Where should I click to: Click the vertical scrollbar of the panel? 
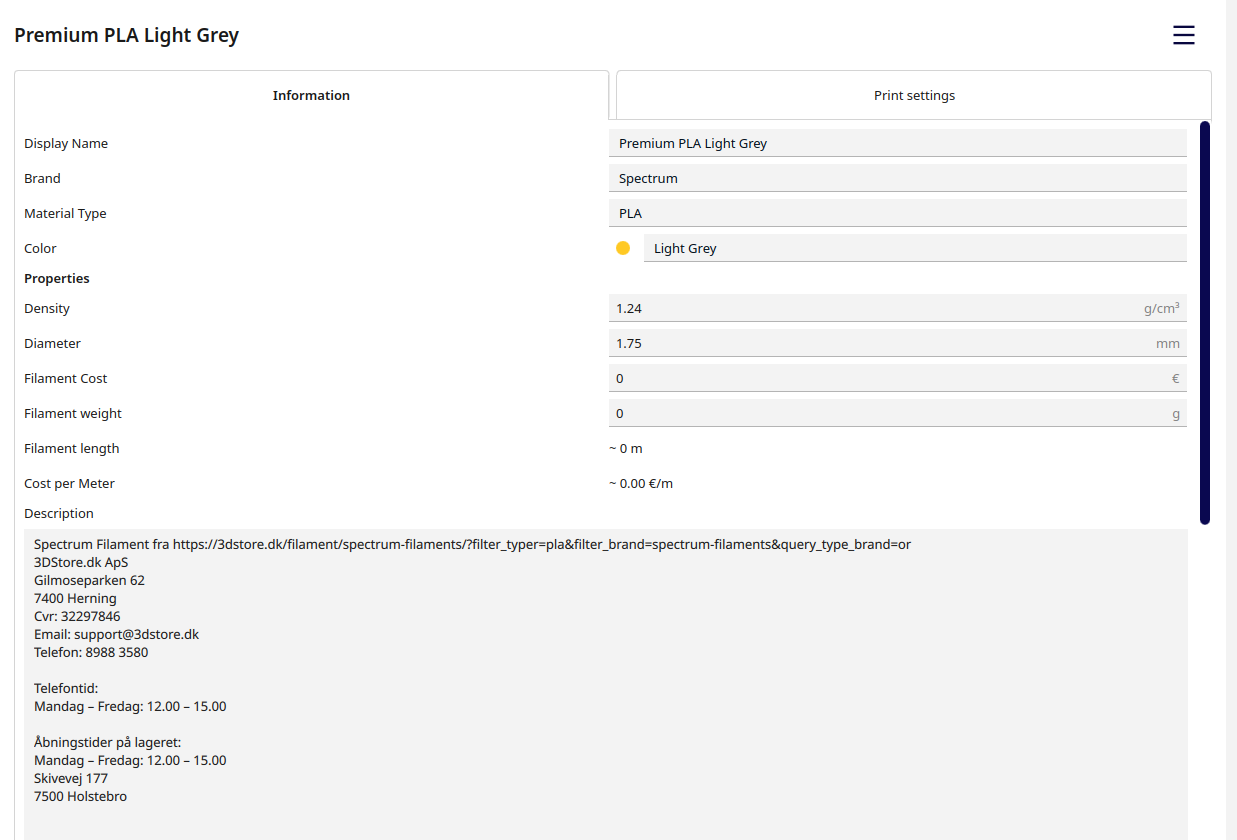pos(1205,322)
